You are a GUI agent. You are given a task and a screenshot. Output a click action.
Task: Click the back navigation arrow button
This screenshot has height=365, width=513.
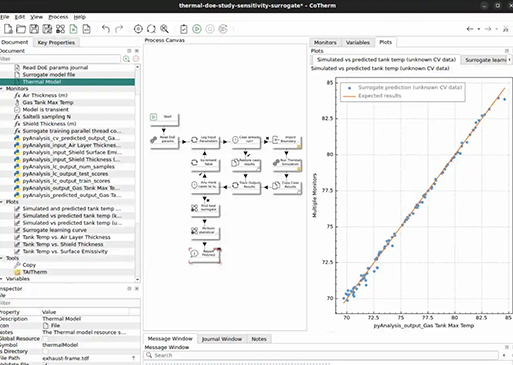(x=470, y=29)
